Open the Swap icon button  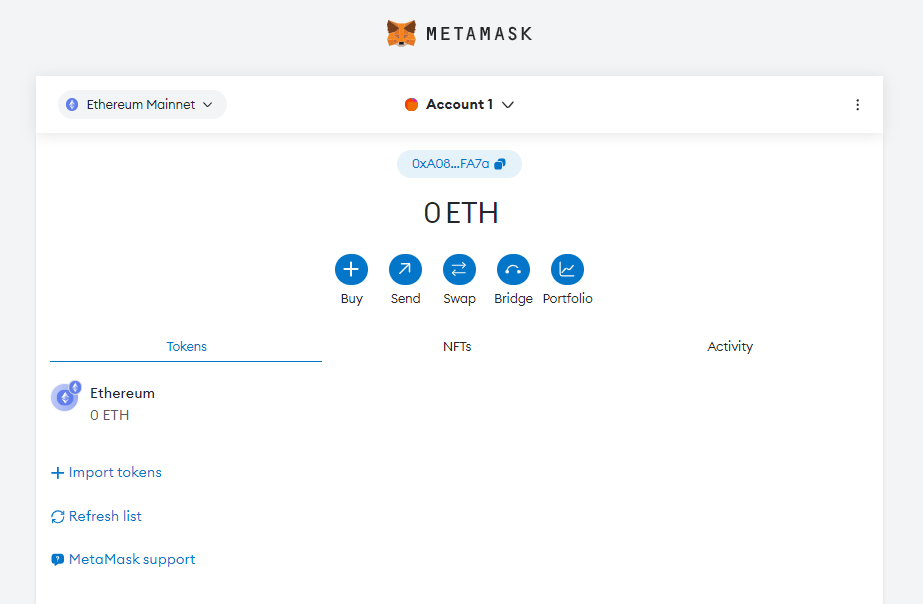(459, 269)
